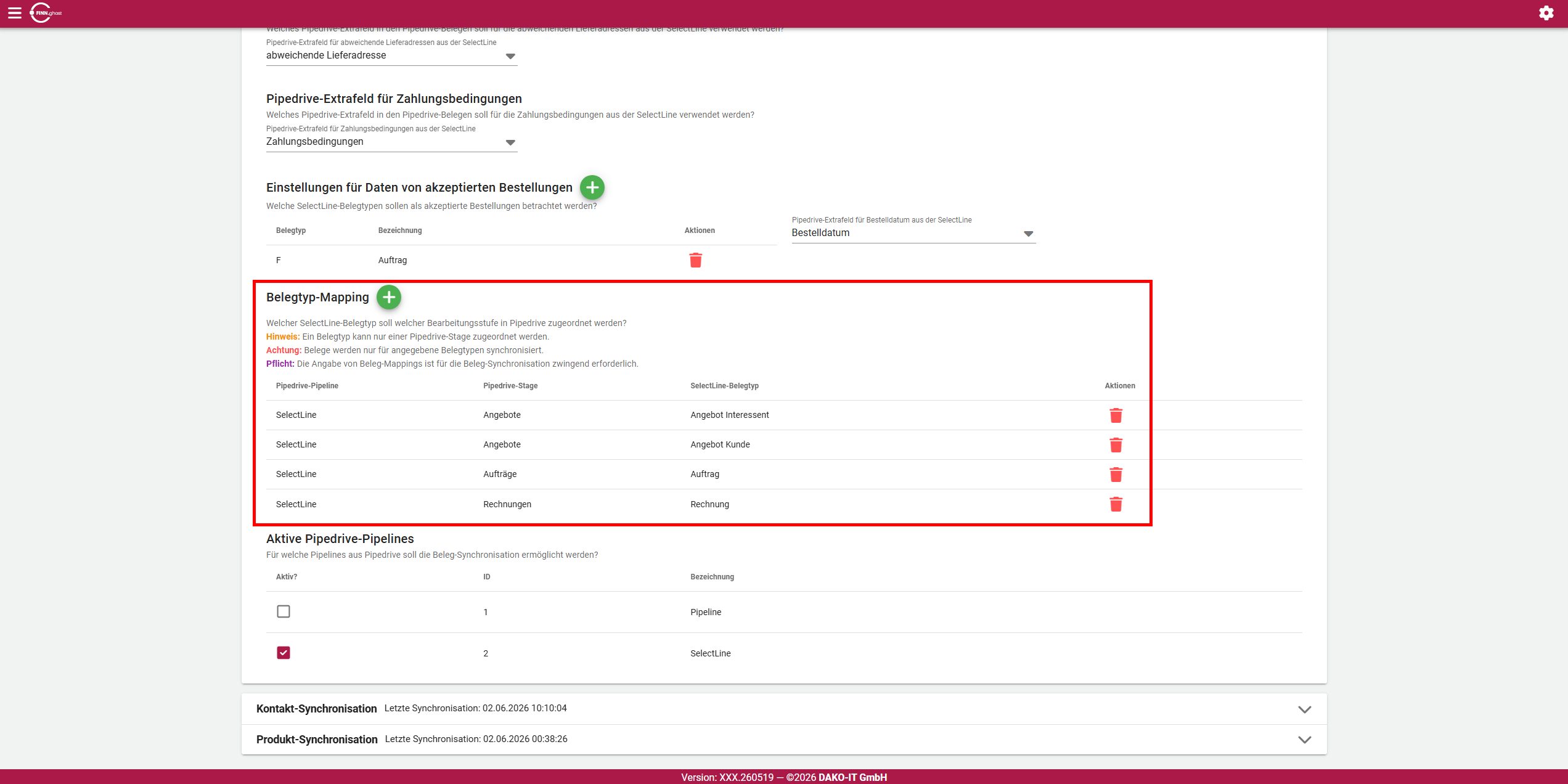Remove the Rechnungen to Rechnung mapping
The height and width of the screenshot is (784, 1568).
pos(1116,504)
